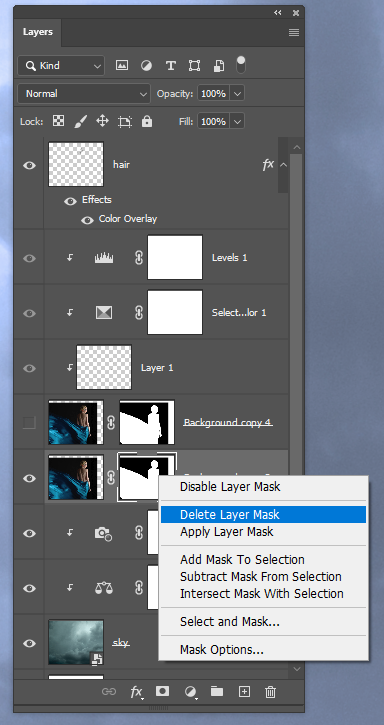
Task: Toggle visibility of Color Balance adjustment layer
Action: pyautogui.click(x=29, y=588)
